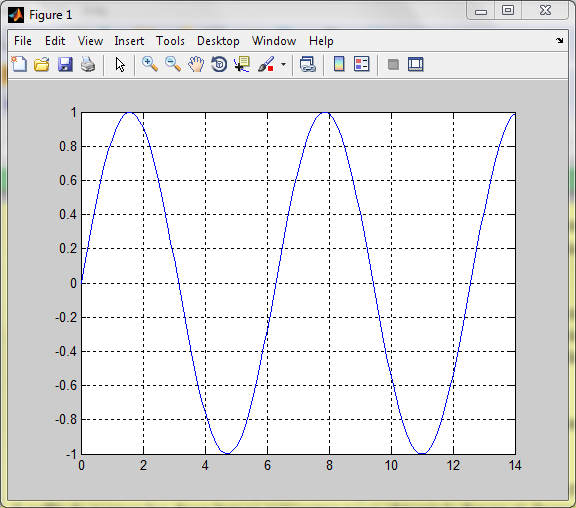This screenshot has width=576, height=508.
Task: Select the Brush data tool
Action: tap(266, 64)
